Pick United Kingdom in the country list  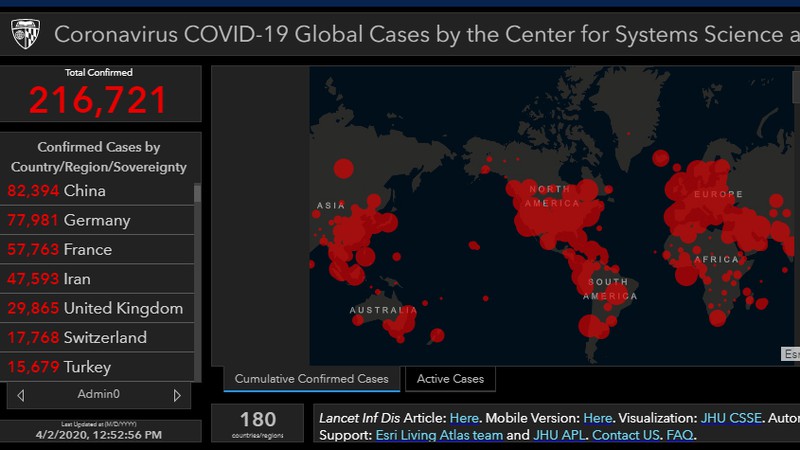(x=122, y=308)
